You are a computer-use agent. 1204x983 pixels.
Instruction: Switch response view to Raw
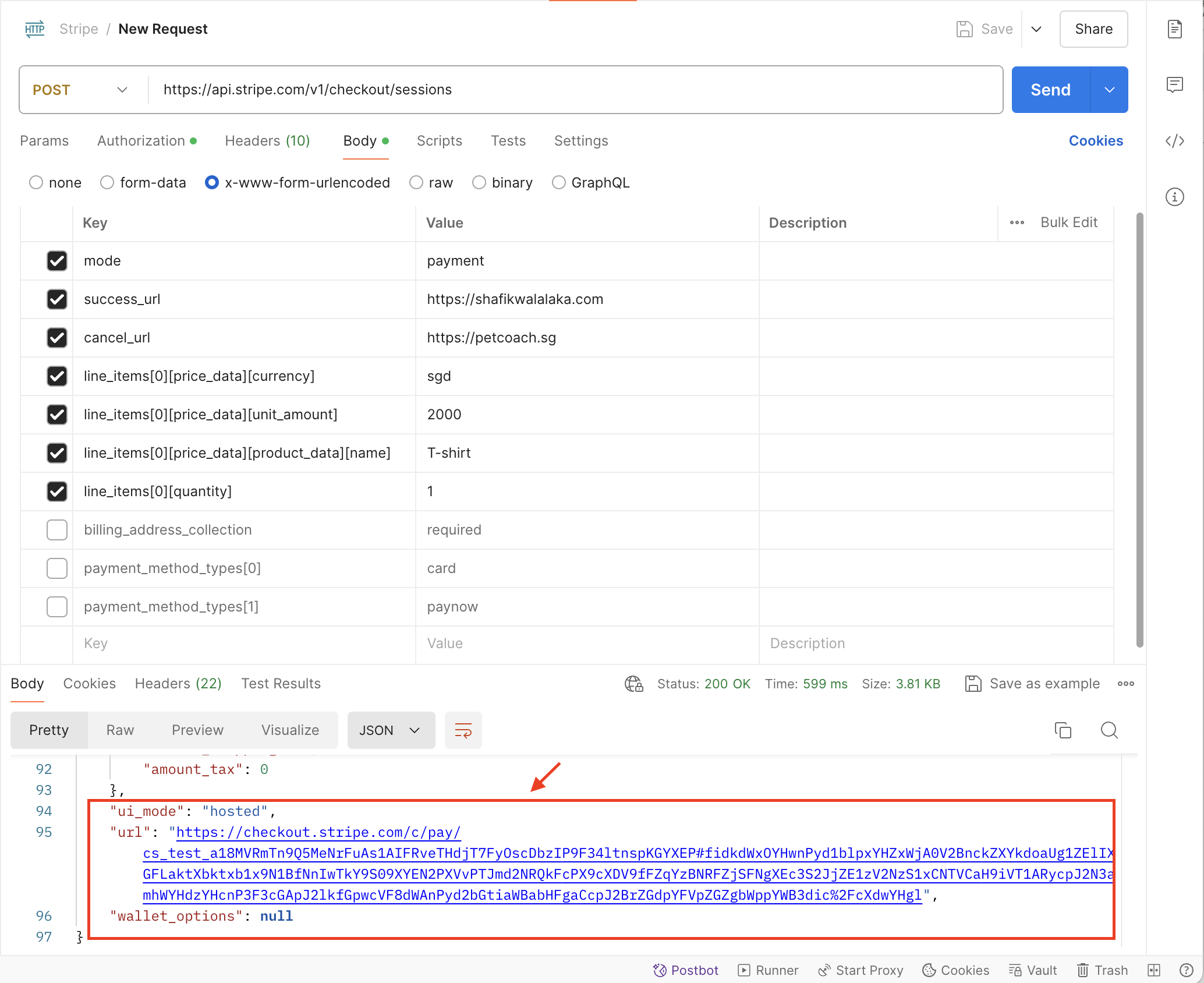121,730
